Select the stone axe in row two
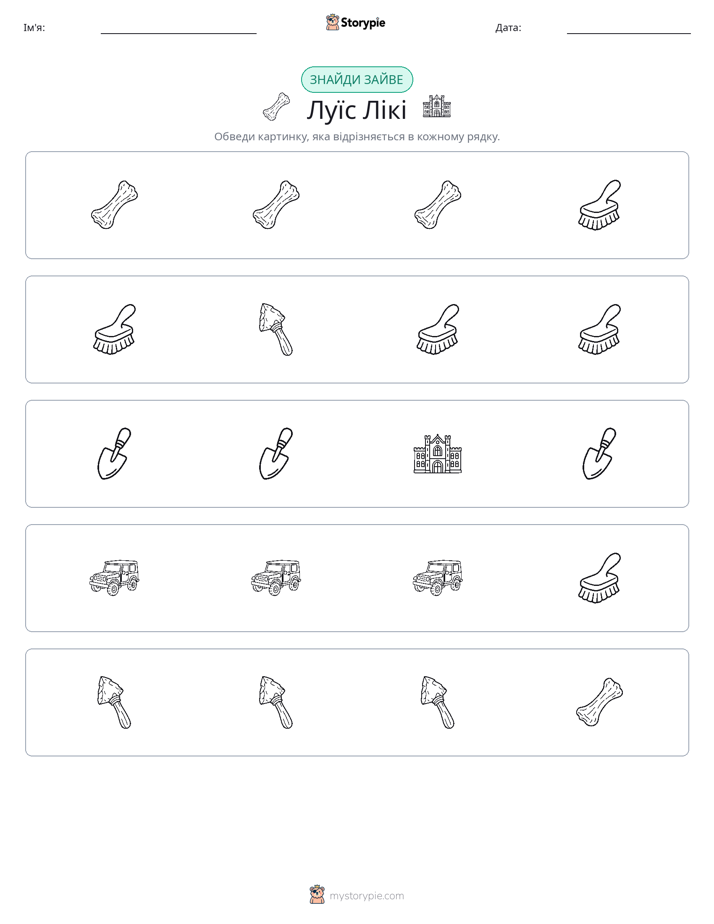Viewport: 714px width, 924px height. pos(276,329)
